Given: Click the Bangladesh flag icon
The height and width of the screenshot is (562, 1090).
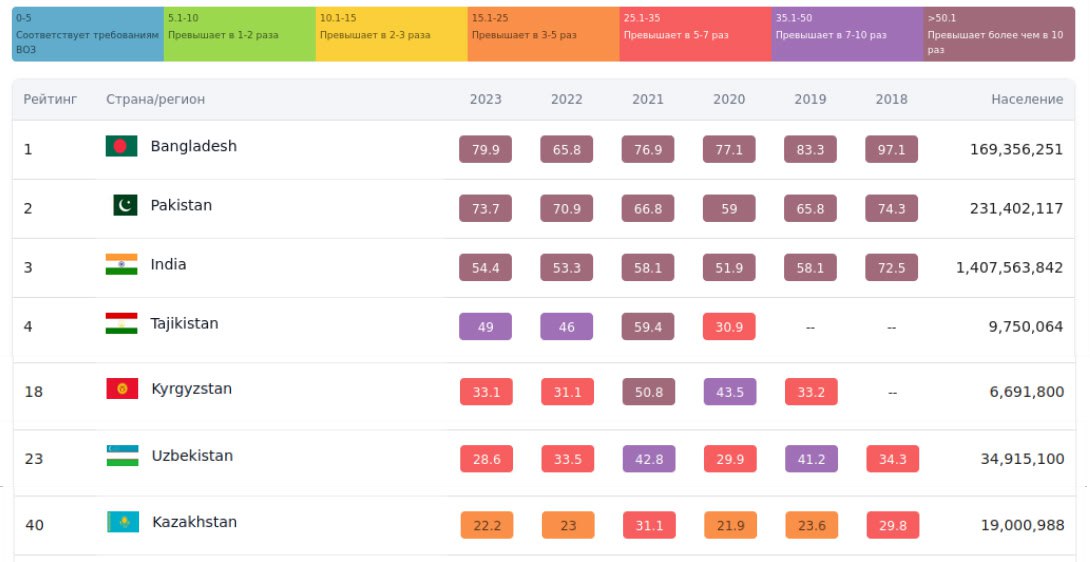Looking at the screenshot, I should 121,146.
